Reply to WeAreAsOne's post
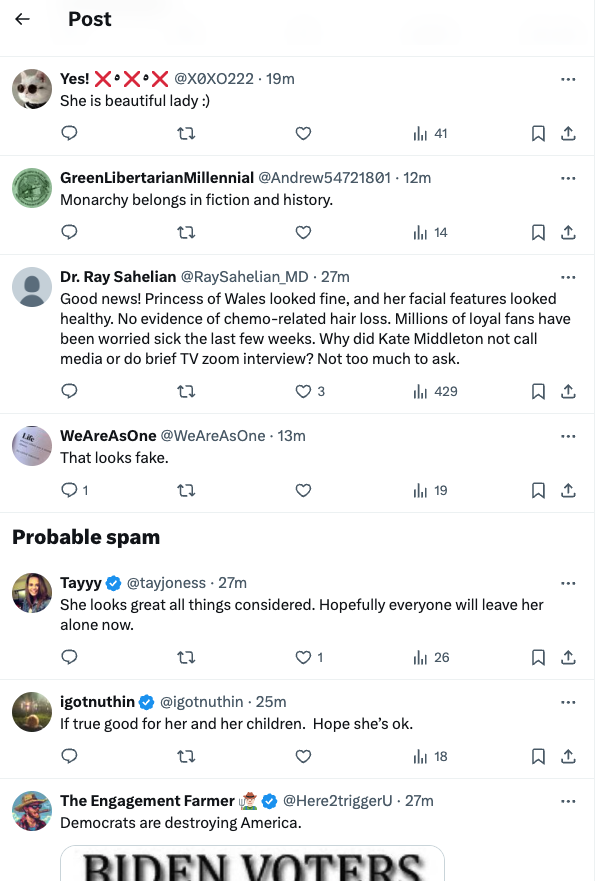Viewport: 596px width, 881px height. (x=69, y=491)
